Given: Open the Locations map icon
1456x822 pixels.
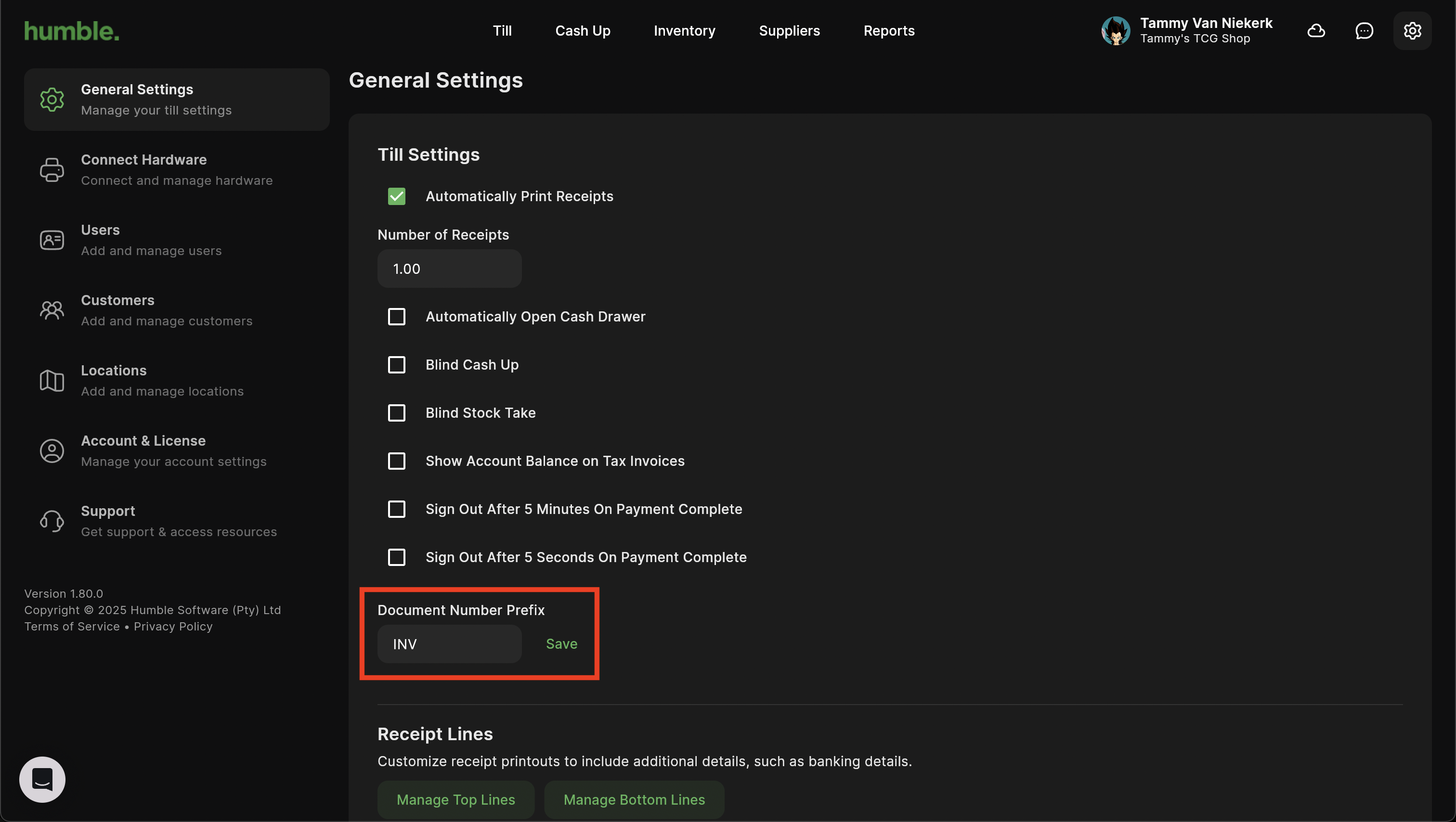Looking at the screenshot, I should pyautogui.click(x=52, y=380).
